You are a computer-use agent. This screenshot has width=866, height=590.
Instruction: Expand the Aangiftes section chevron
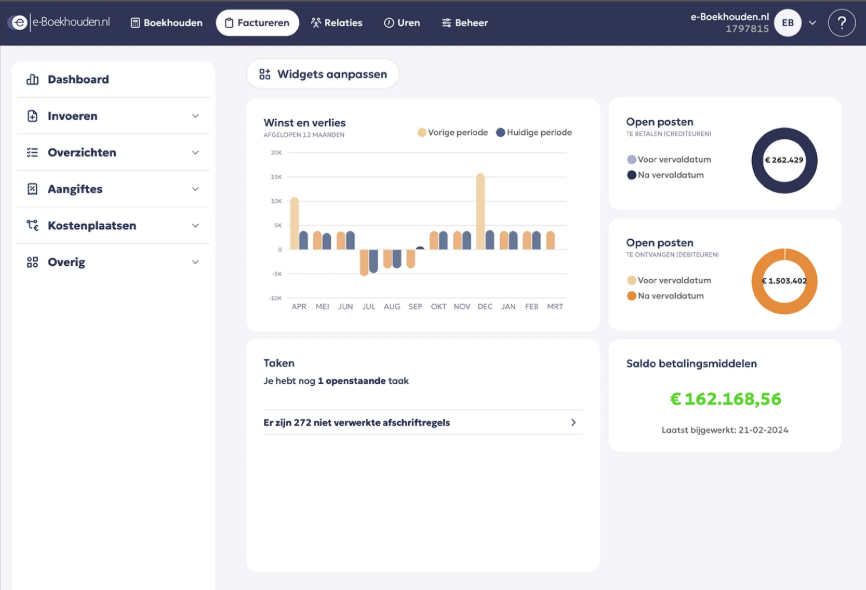tap(195, 189)
